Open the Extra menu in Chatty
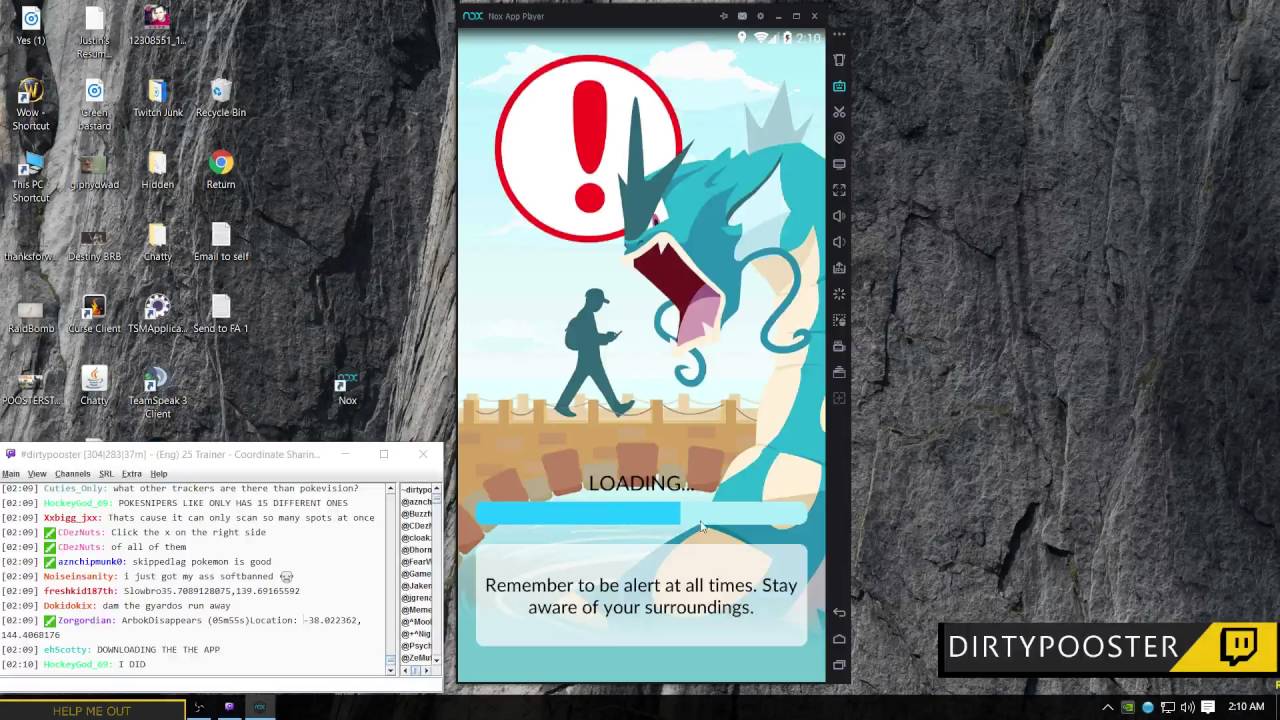 pos(132,474)
